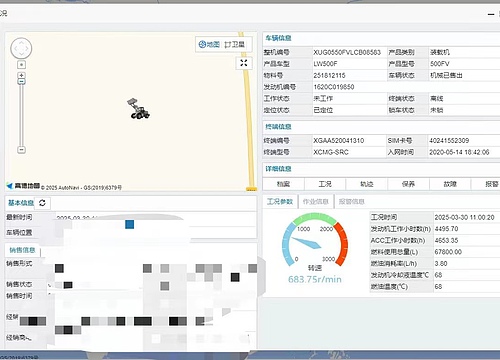Click the map zoom-in plus button

tap(21, 75)
